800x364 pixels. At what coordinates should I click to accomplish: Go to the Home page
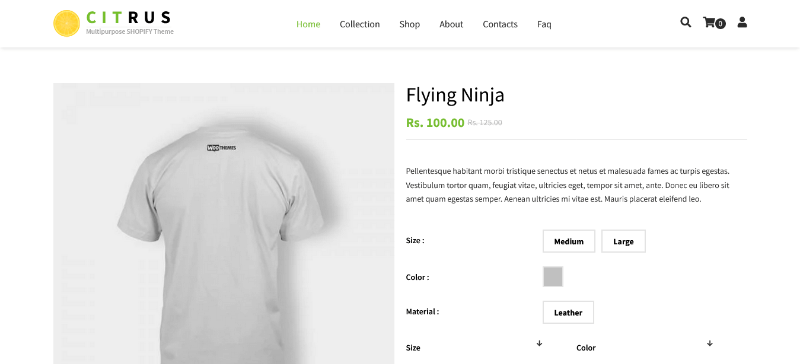tap(308, 24)
